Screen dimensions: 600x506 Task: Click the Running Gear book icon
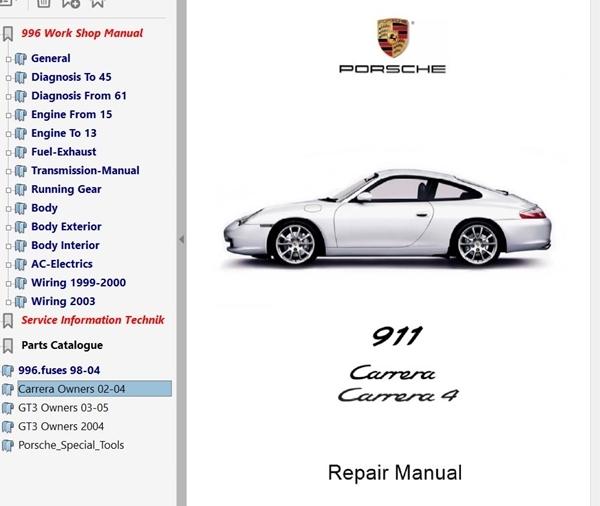click(x=21, y=190)
